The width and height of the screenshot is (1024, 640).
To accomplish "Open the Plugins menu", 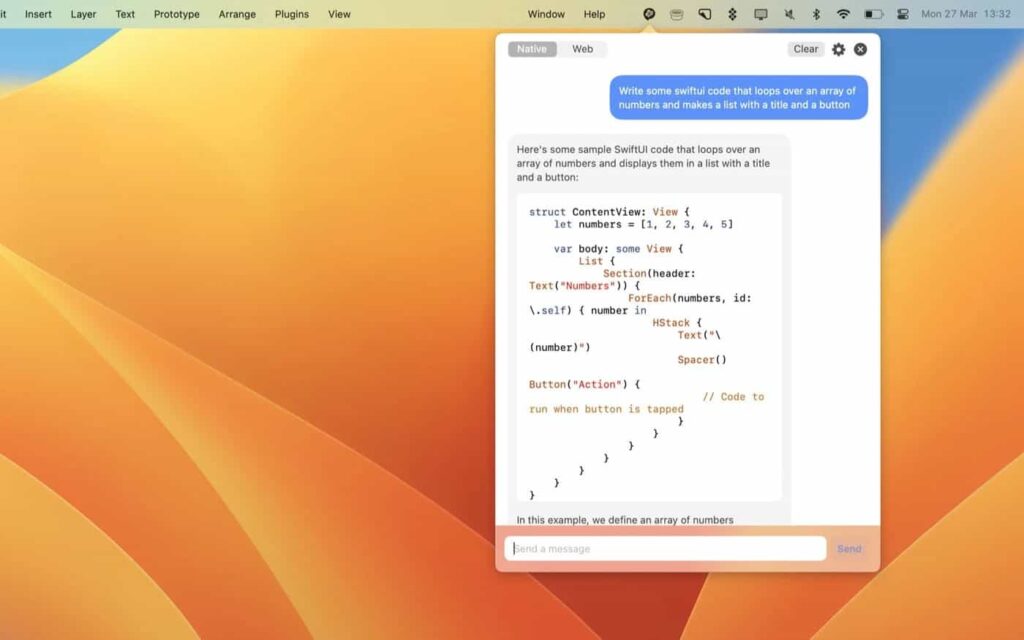I will pyautogui.click(x=291, y=14).
